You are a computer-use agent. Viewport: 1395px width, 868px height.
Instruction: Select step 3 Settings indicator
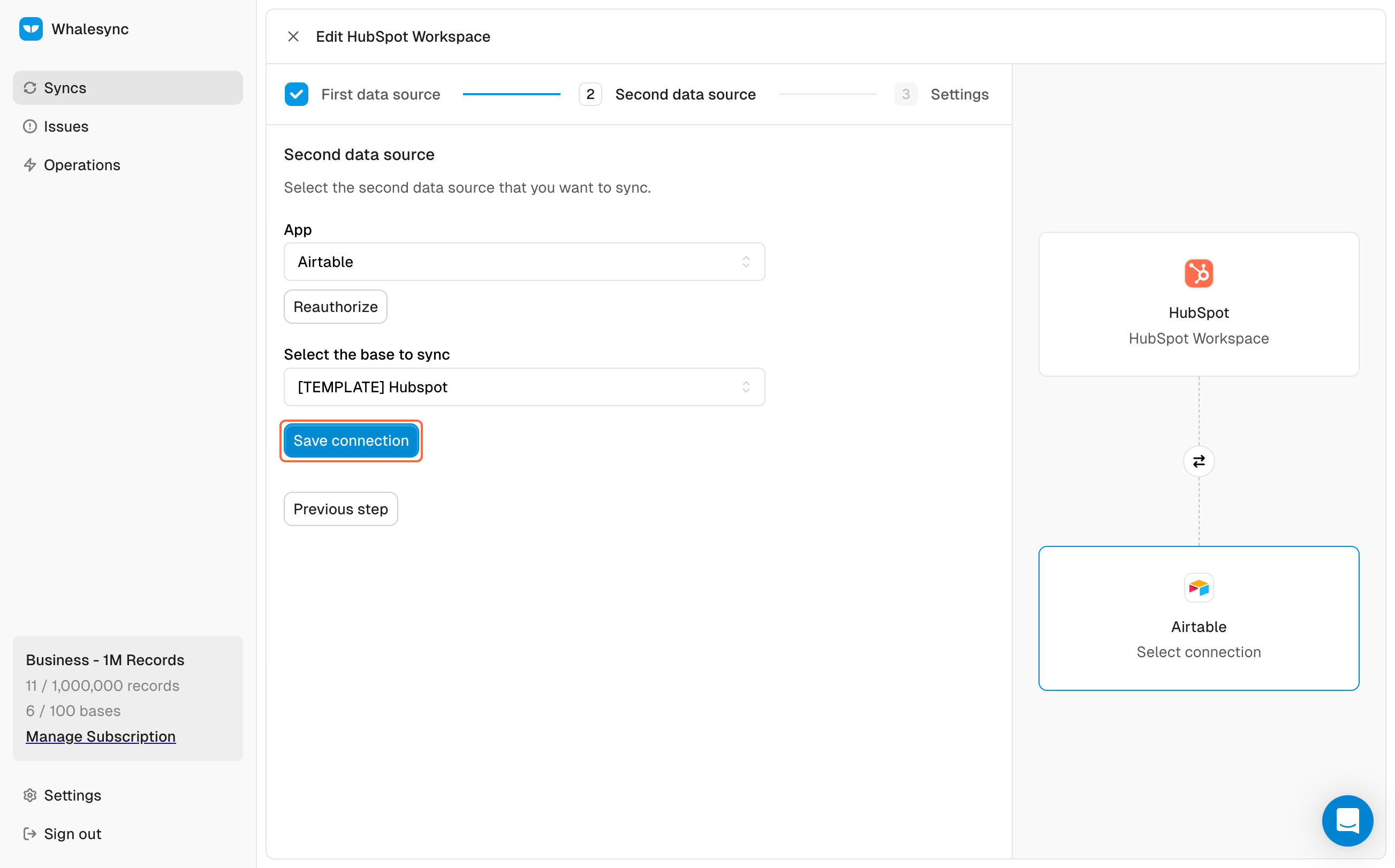coord(905,94)
